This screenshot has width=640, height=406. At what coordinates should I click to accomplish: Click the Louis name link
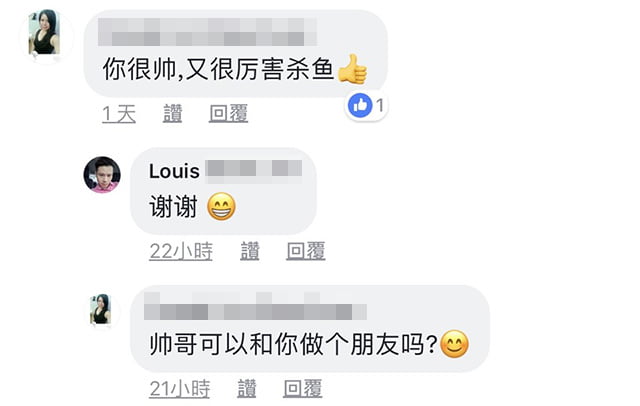[x=174, y=171]
